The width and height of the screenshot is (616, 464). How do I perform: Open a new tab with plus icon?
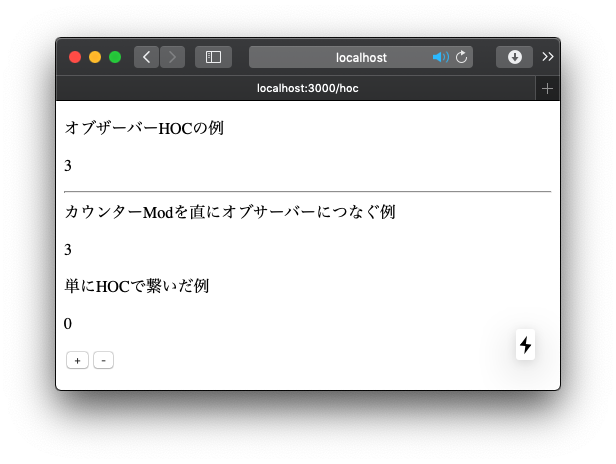coord(547,89)
